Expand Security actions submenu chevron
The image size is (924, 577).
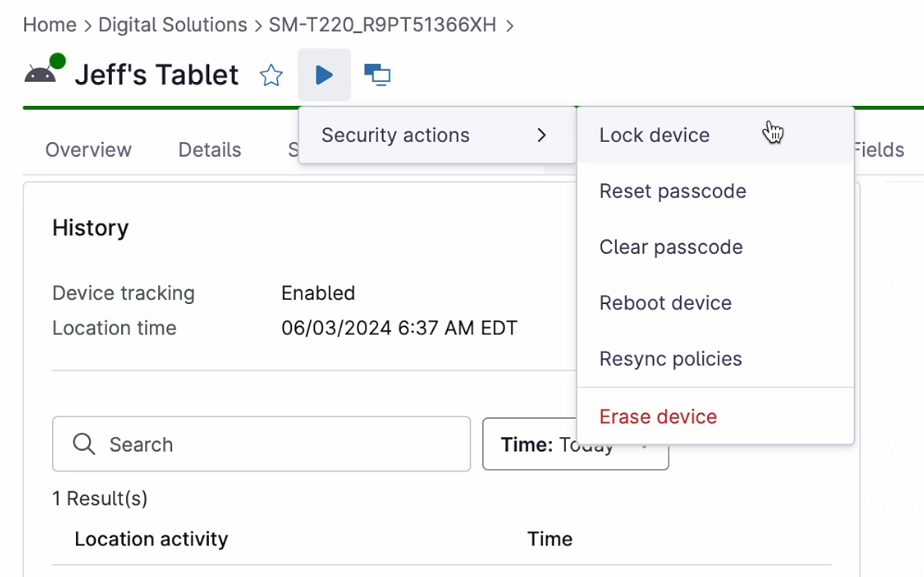pyautogui.click(x=542, y=135)
